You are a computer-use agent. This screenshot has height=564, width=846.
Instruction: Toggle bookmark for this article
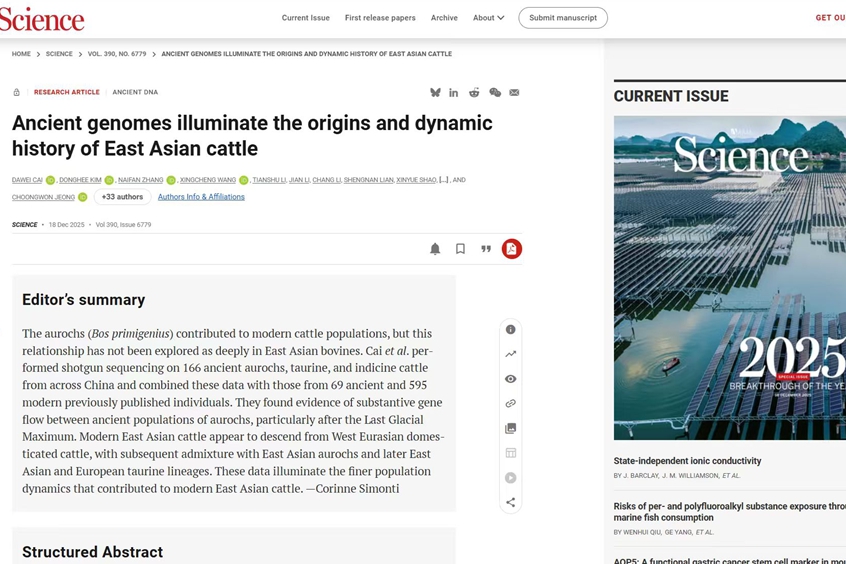[x=460, y=249]
